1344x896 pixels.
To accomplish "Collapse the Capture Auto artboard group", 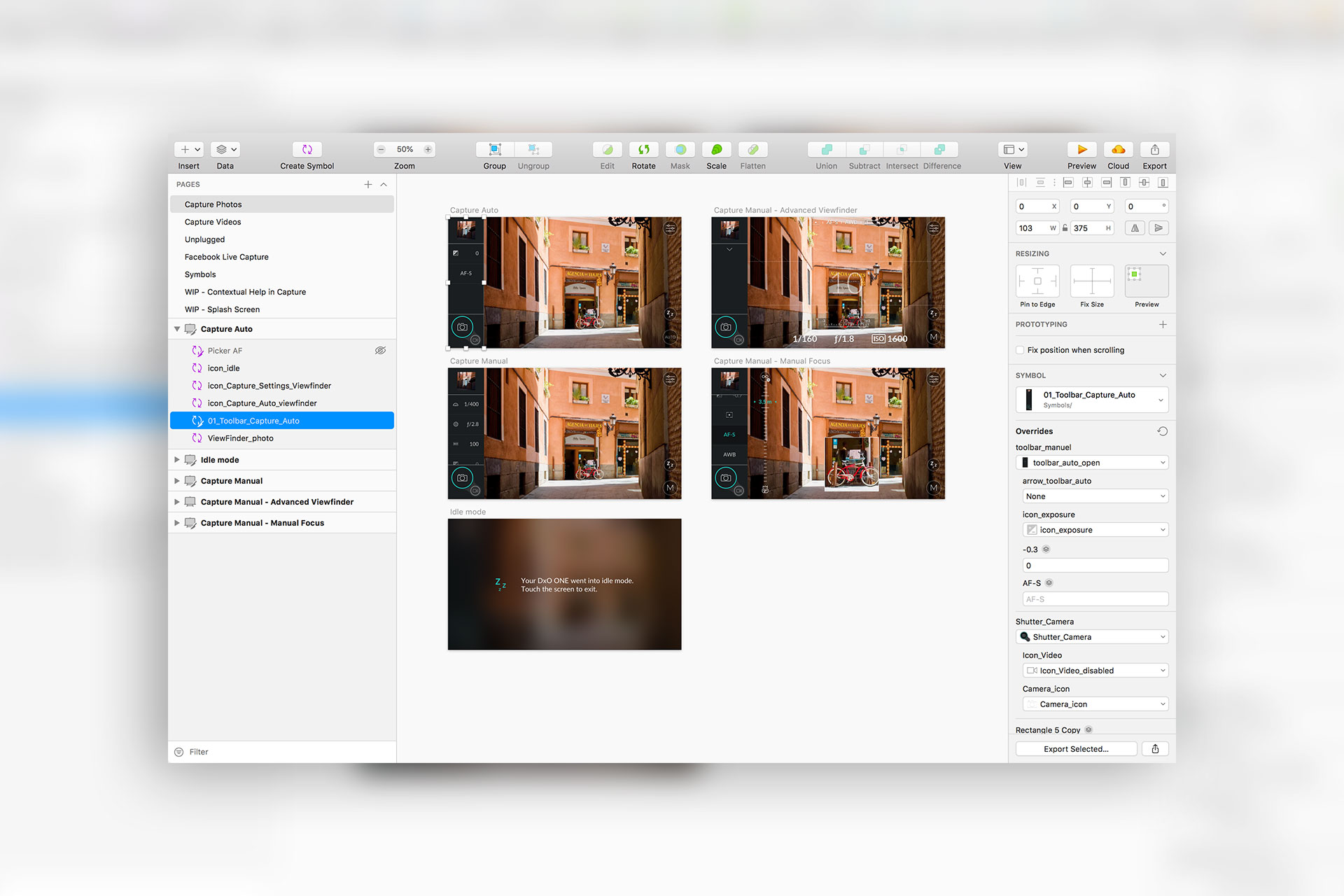I will tap(177, 329).
